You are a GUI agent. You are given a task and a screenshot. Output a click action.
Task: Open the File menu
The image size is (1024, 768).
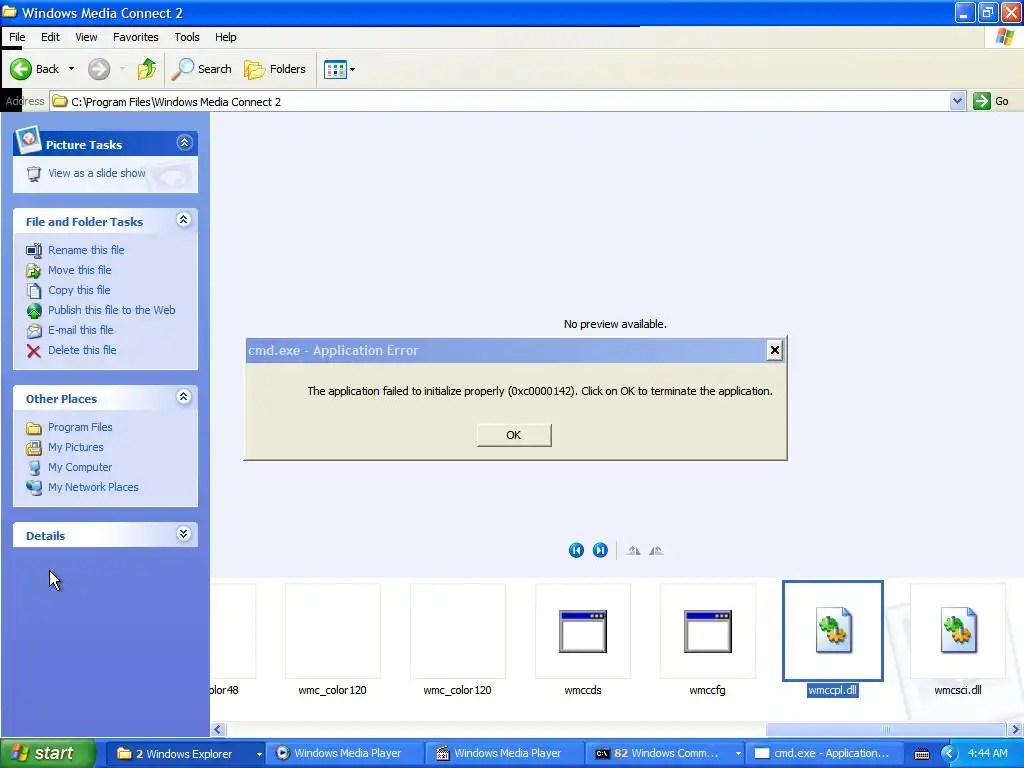tap(17, 37)
